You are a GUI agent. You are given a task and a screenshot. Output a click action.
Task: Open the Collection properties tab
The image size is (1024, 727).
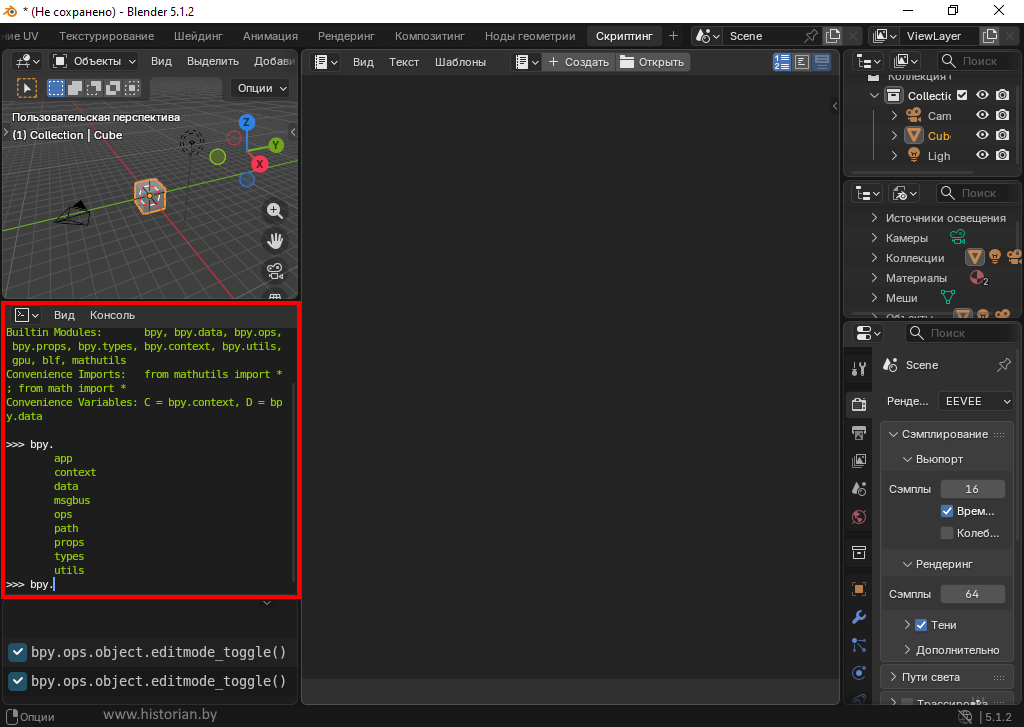click(859, 553)
